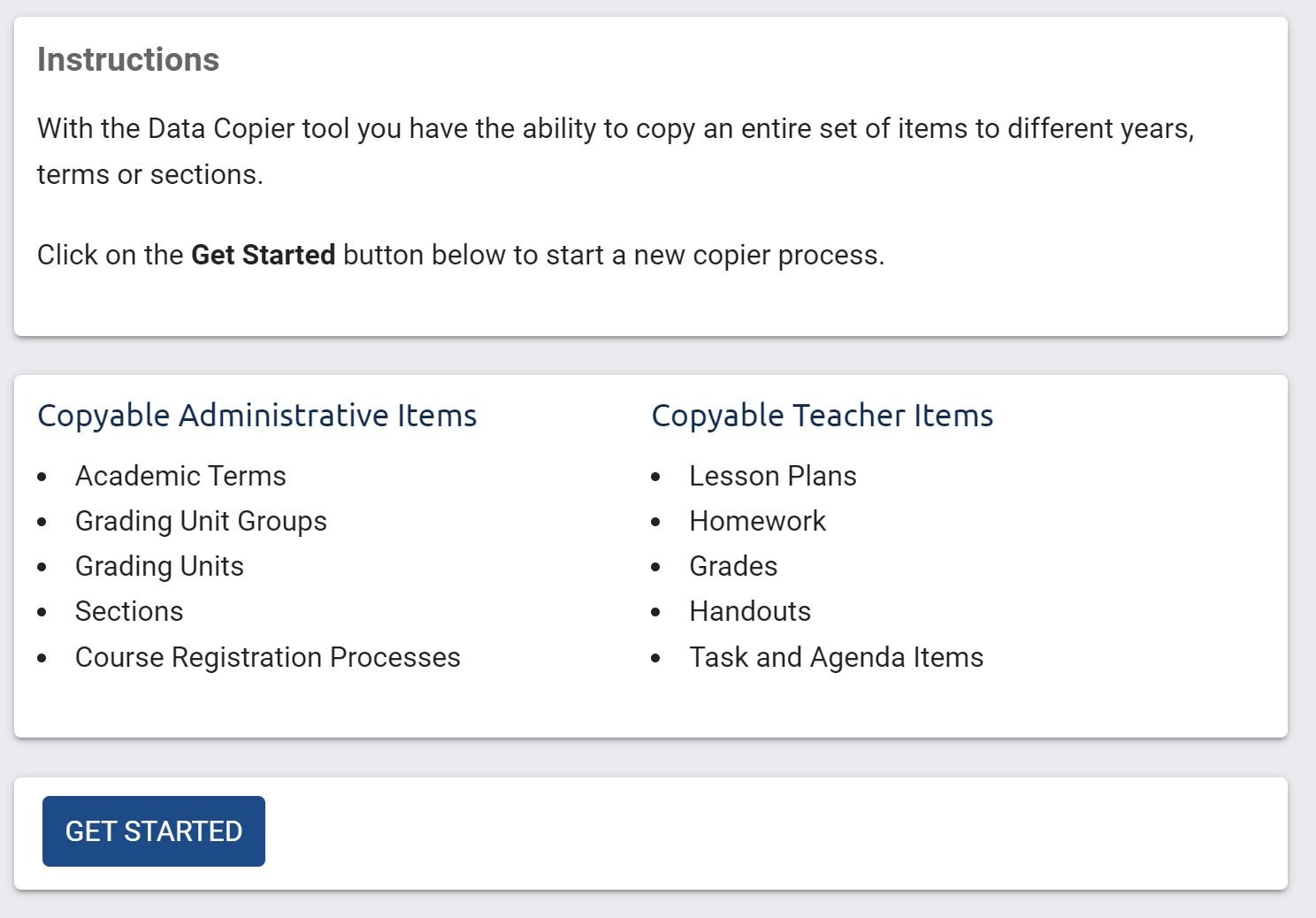
Task: Select Course Registration Processes list item
Action: 268,657
